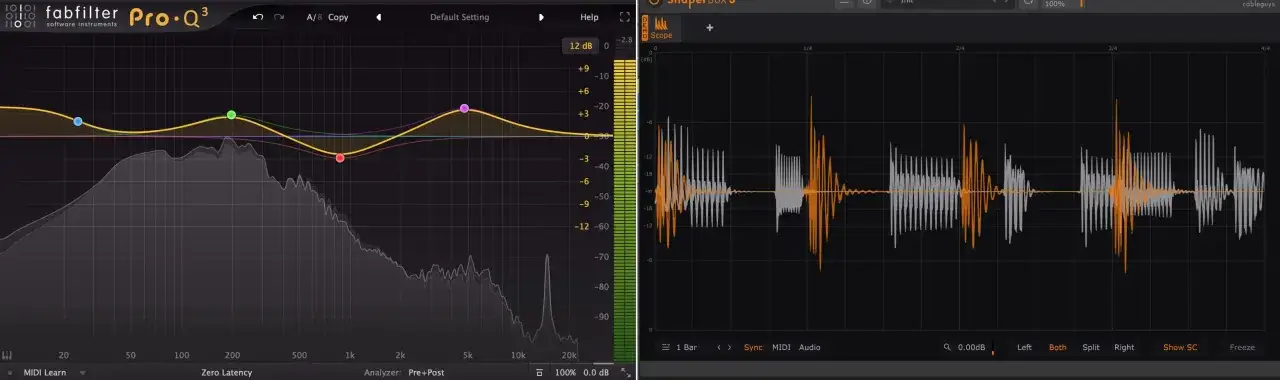1280x380 pixels.
Task: Toggle Show SC sidechain display
Action: click(x=1180, y=347)
